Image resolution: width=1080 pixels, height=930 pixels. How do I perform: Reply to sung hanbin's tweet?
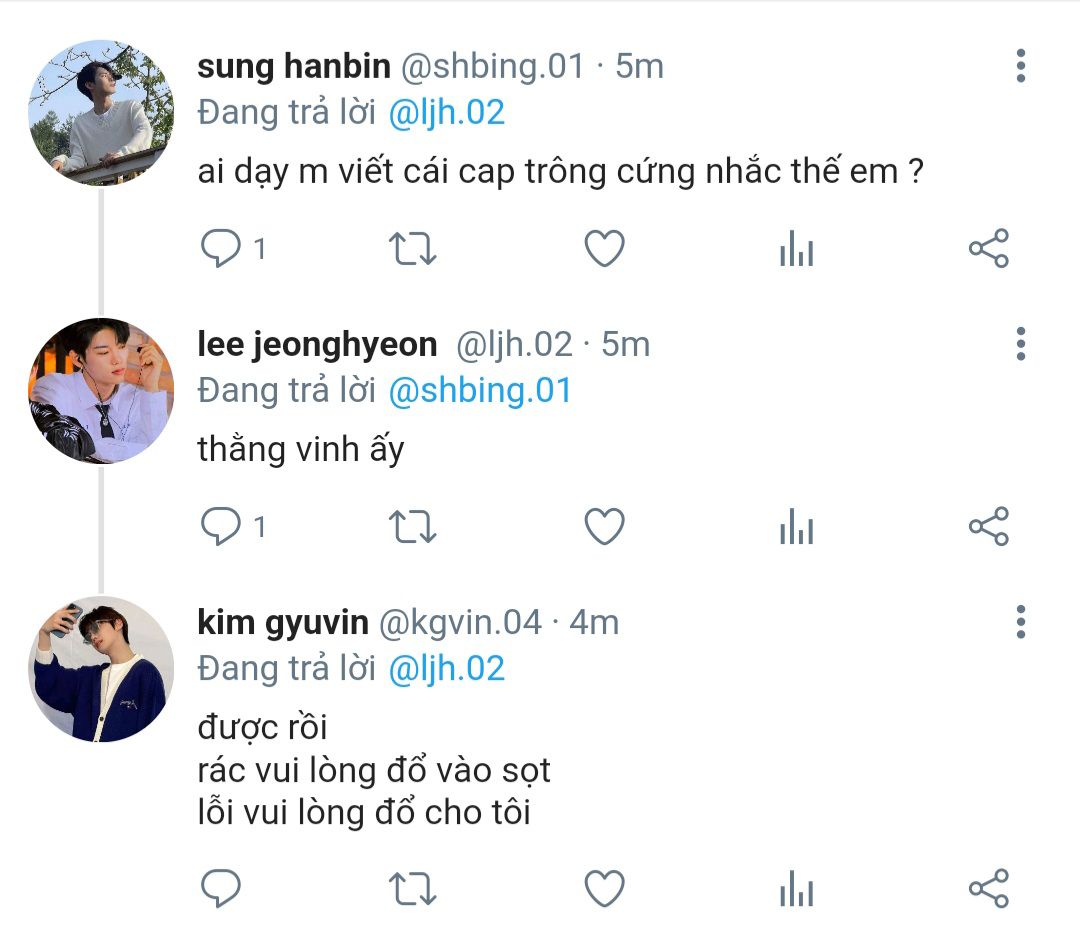(x=220, y=249)
